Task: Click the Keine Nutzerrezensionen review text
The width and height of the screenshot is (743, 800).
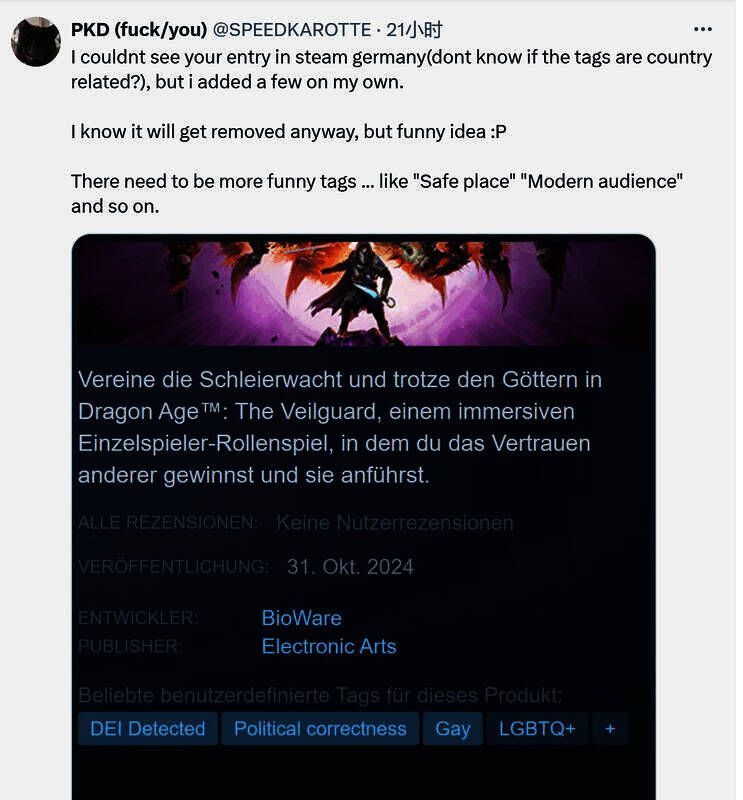Action: tap(395, 523)
